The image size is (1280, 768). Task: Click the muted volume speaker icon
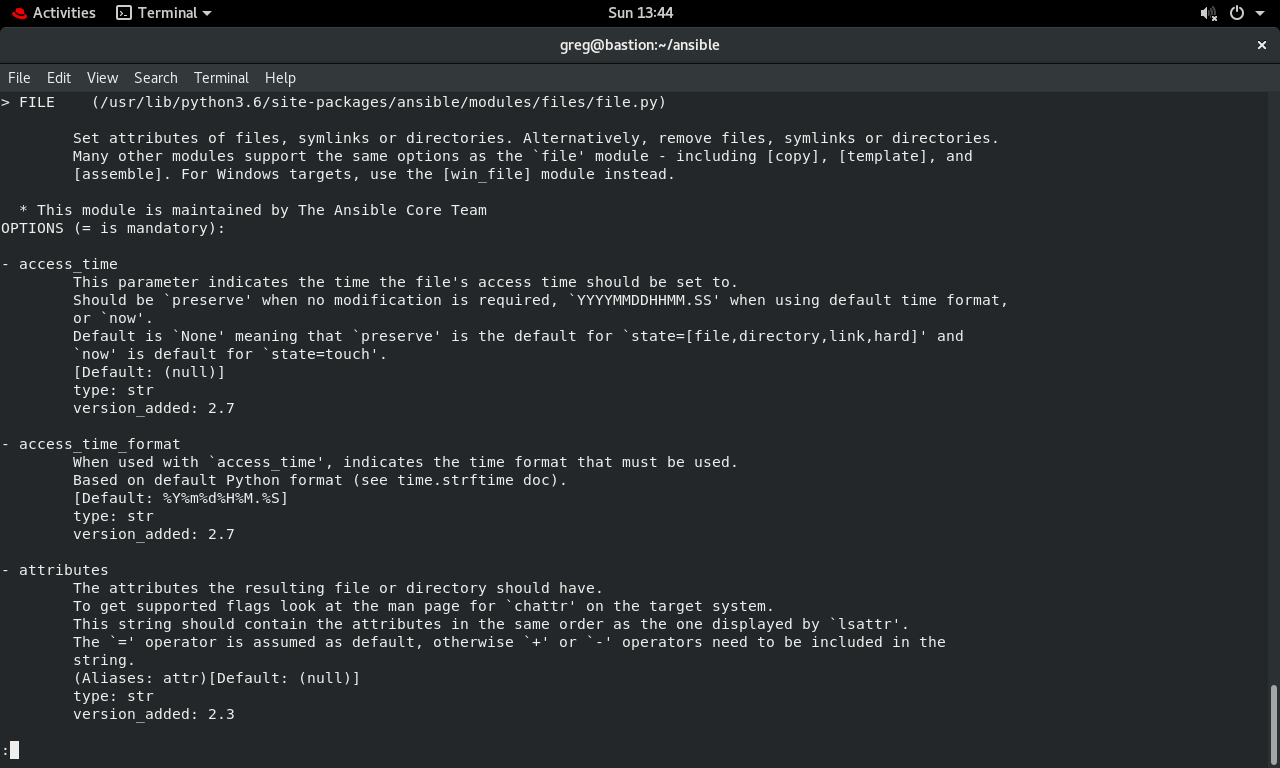[x=1208, y=13]
